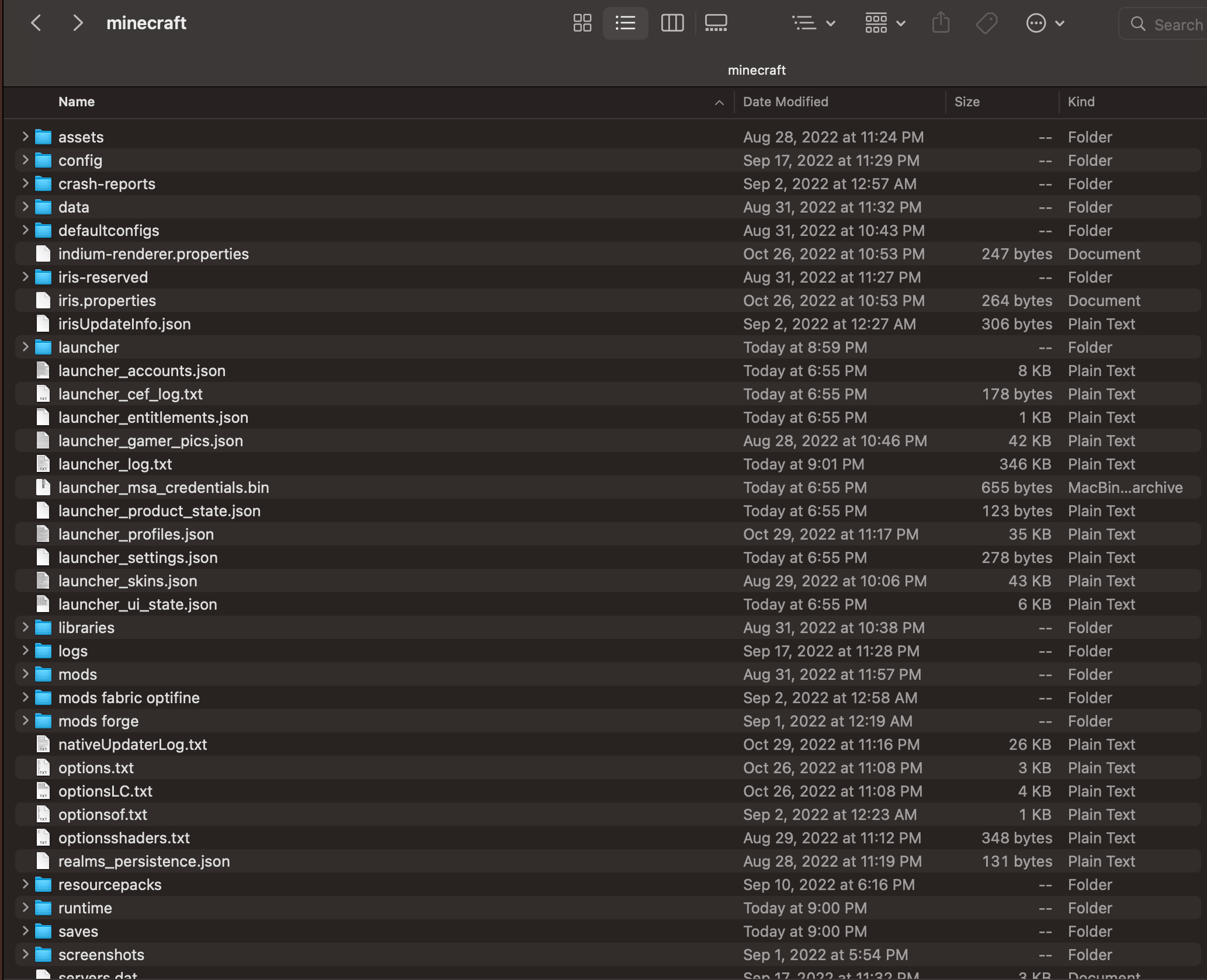Sort by Date Modified column header

click(x=785, y=102)
